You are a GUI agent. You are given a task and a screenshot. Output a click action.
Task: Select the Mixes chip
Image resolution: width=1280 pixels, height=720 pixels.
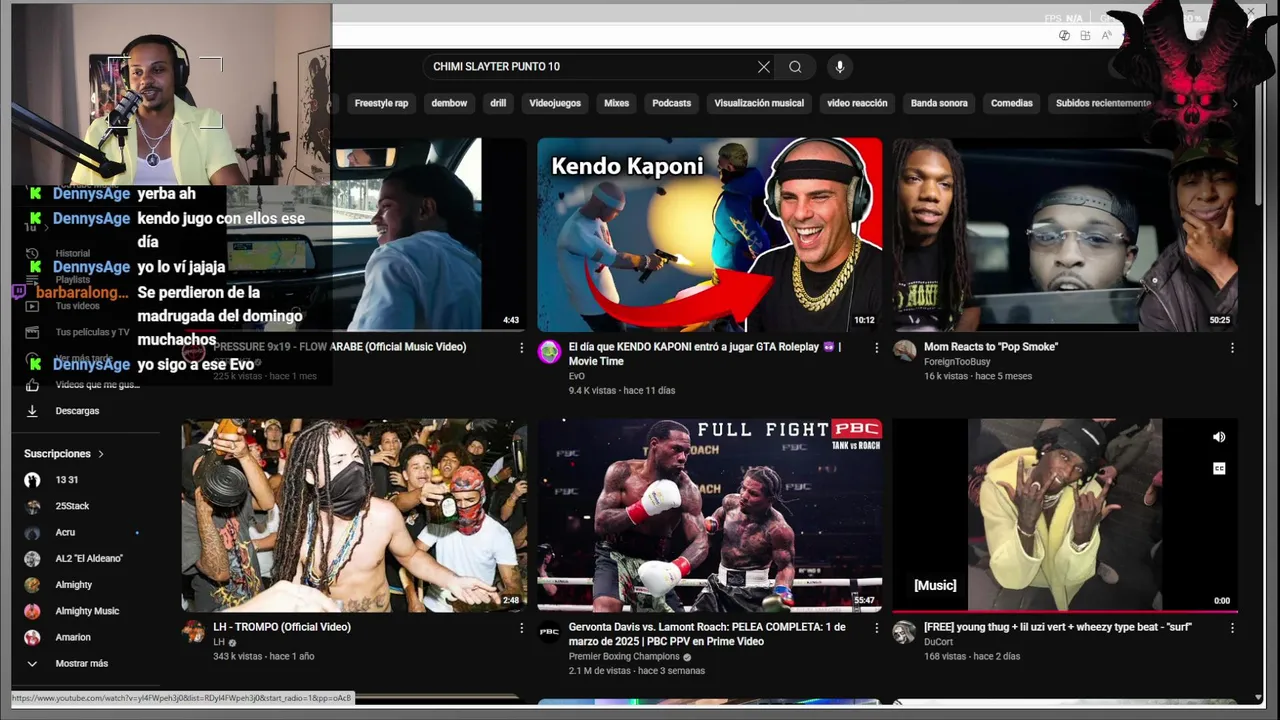click(616, 103)
